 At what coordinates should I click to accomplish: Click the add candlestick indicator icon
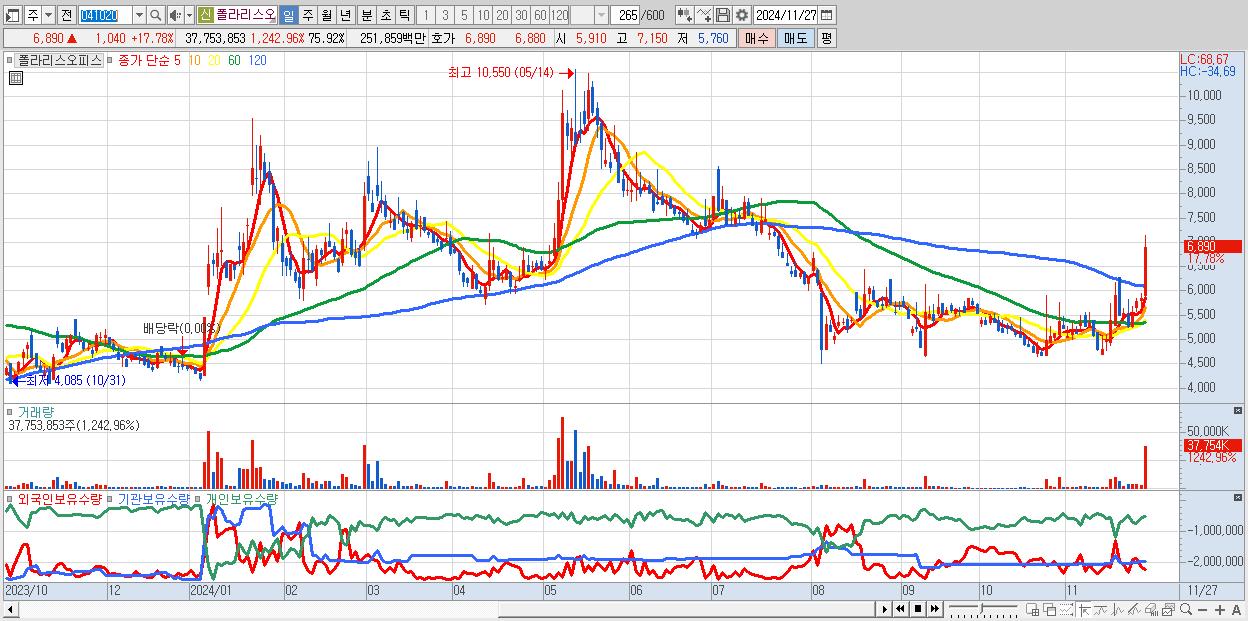click(x=685, y=15)
